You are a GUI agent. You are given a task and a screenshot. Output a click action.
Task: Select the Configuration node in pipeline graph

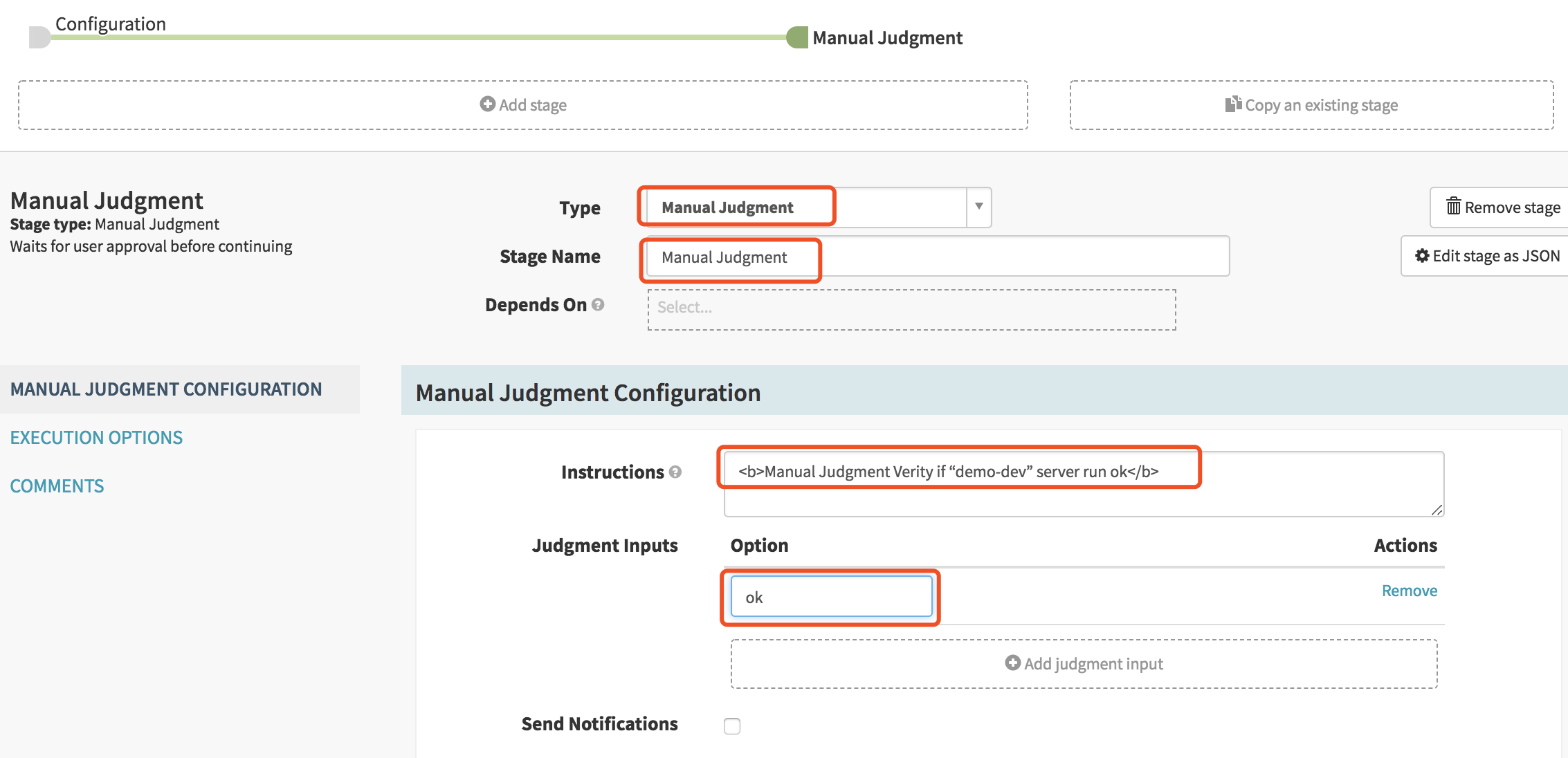(x=40, y=37)
